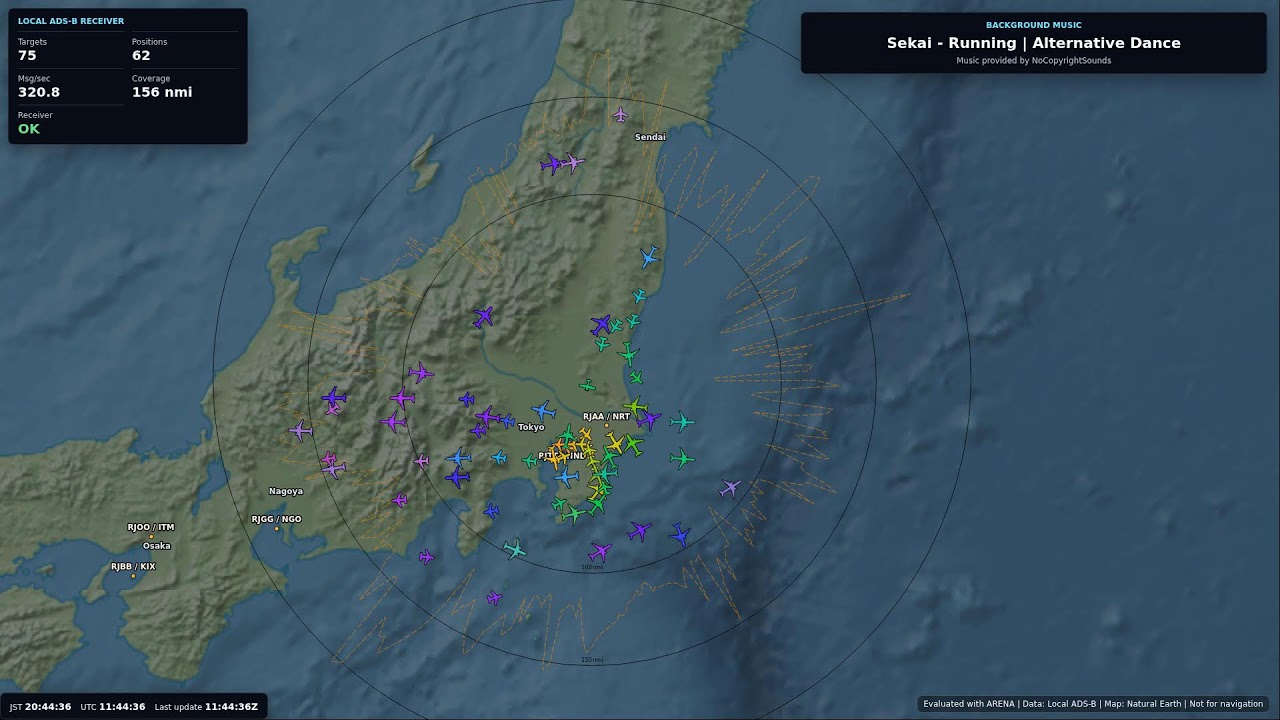Click the Sendai city label

click(650, 137)
